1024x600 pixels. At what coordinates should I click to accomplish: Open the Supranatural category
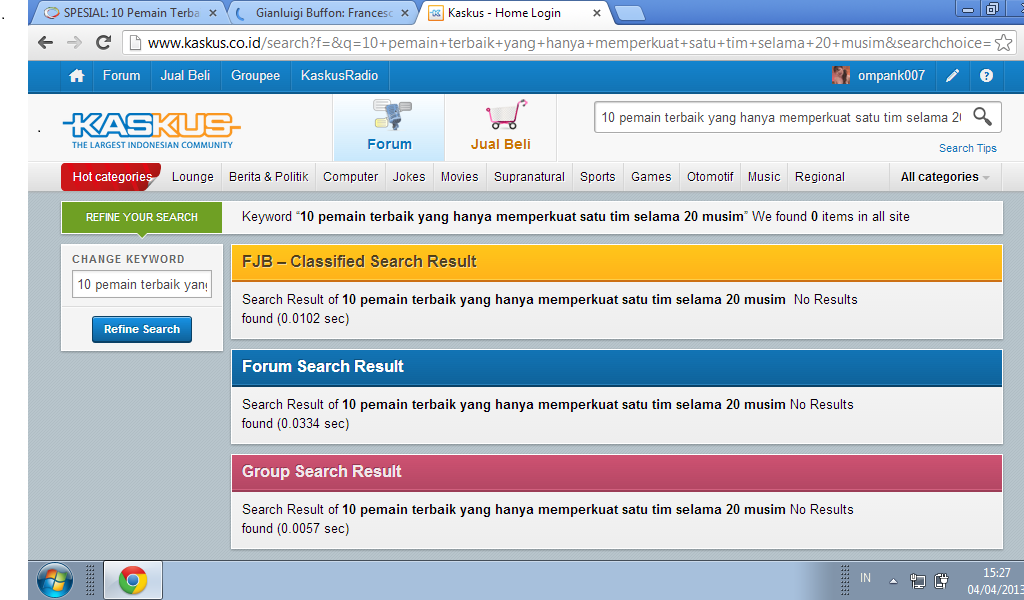pyautogui.click(x=529, y=177)
